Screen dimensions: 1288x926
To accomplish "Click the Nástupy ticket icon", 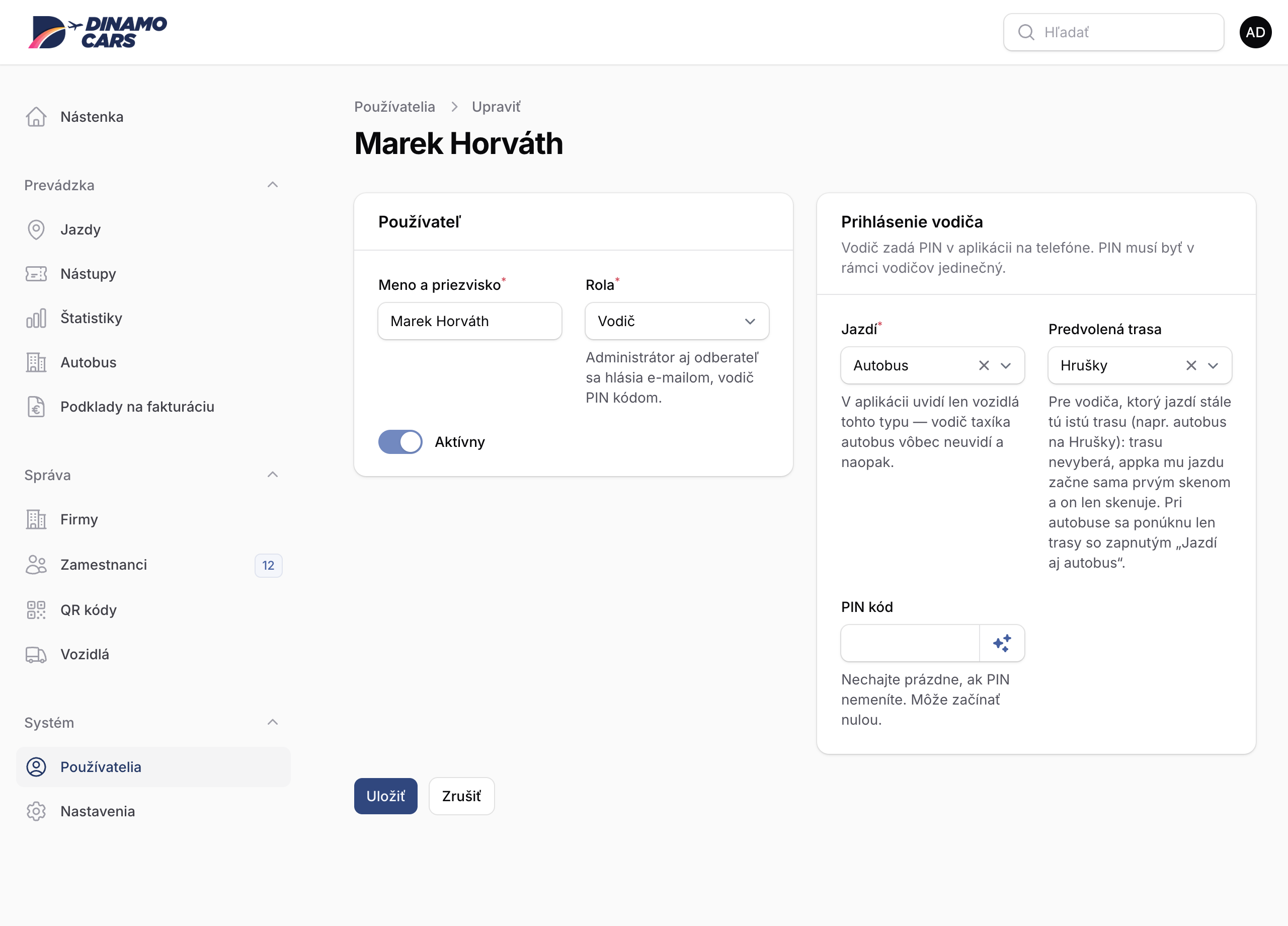I will pos(36,274).
